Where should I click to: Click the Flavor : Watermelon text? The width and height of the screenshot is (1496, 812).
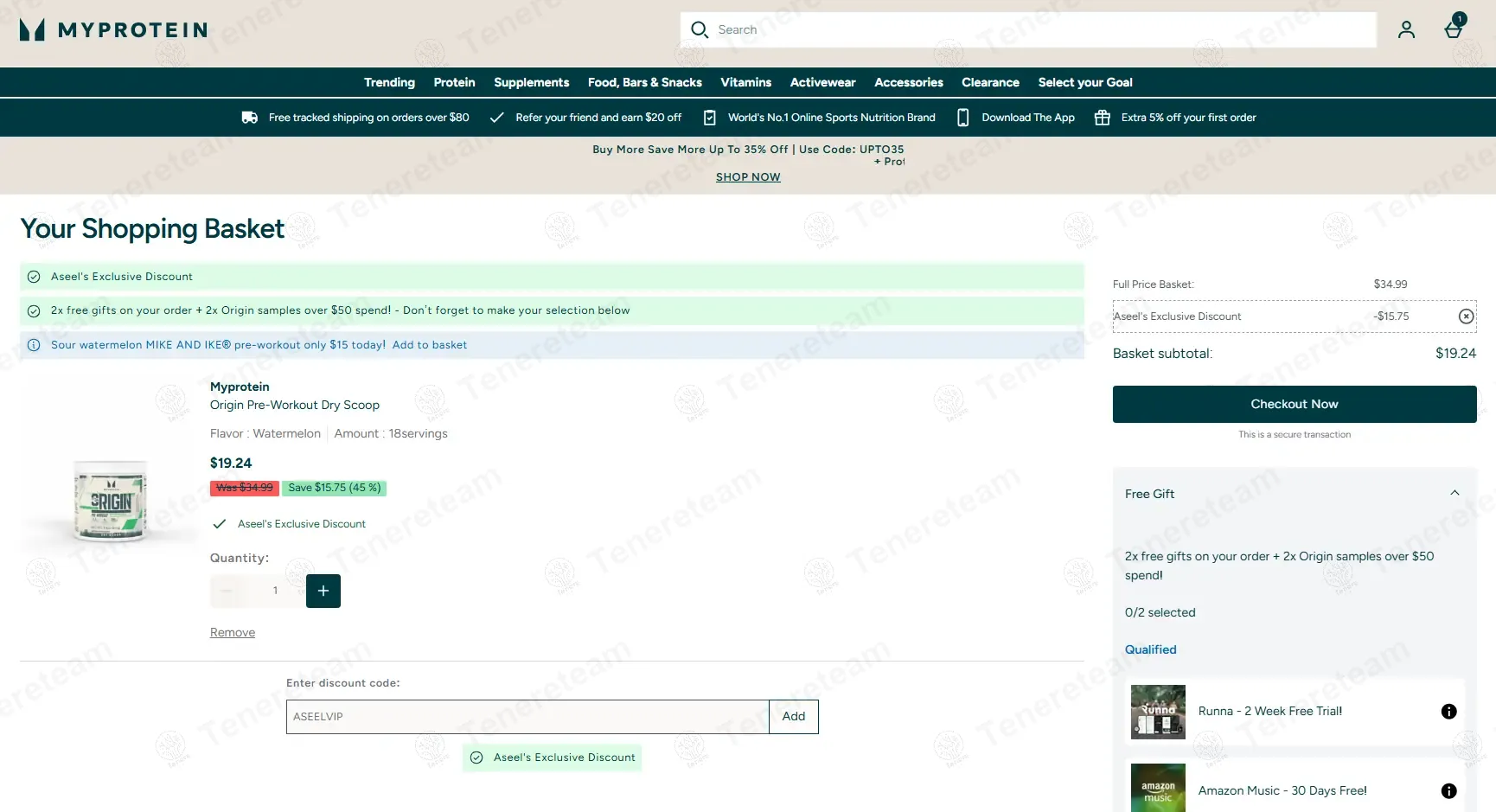click(265, 434)
